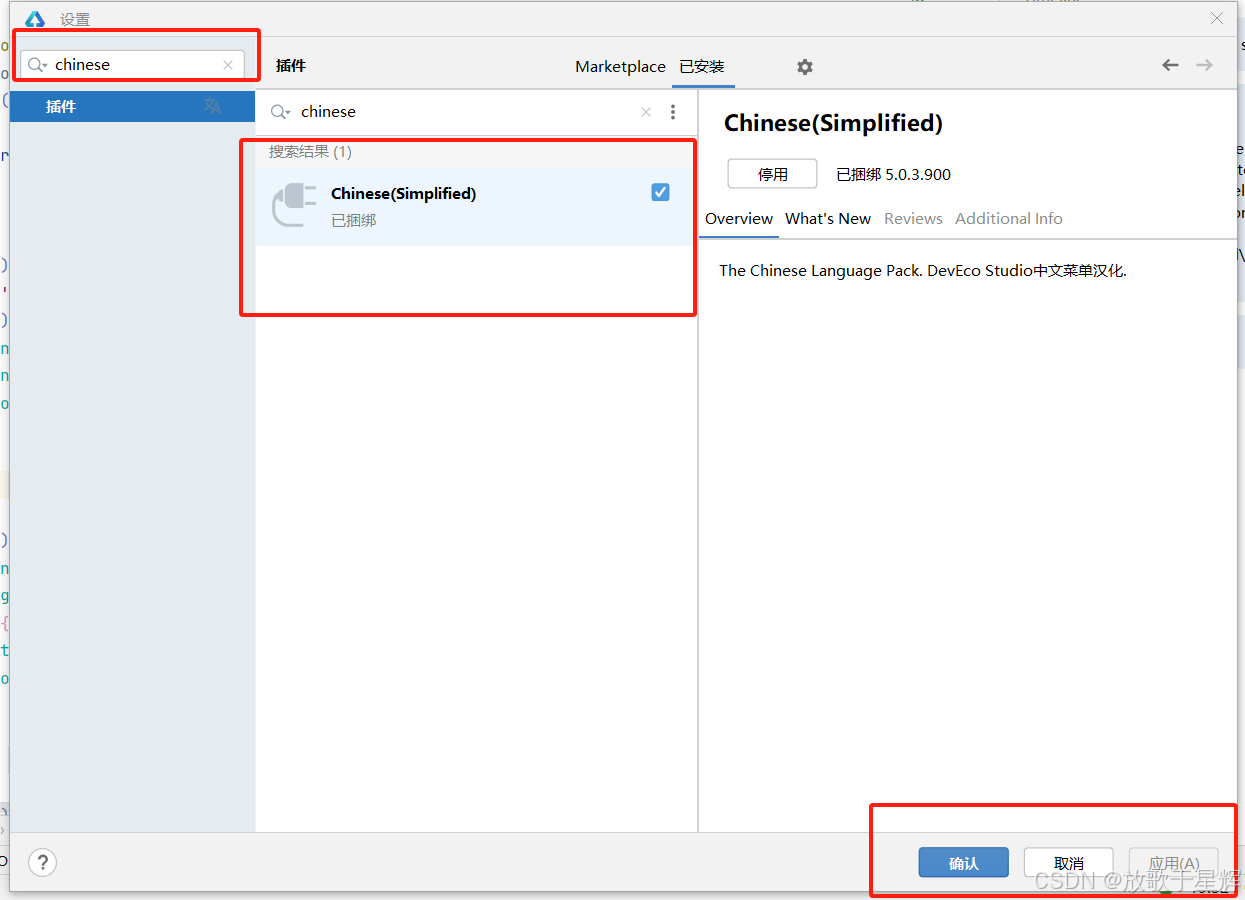1245x900 pixels.
Task: Focus the settings search field containing chinese
Action: click(x=132, y=65)
